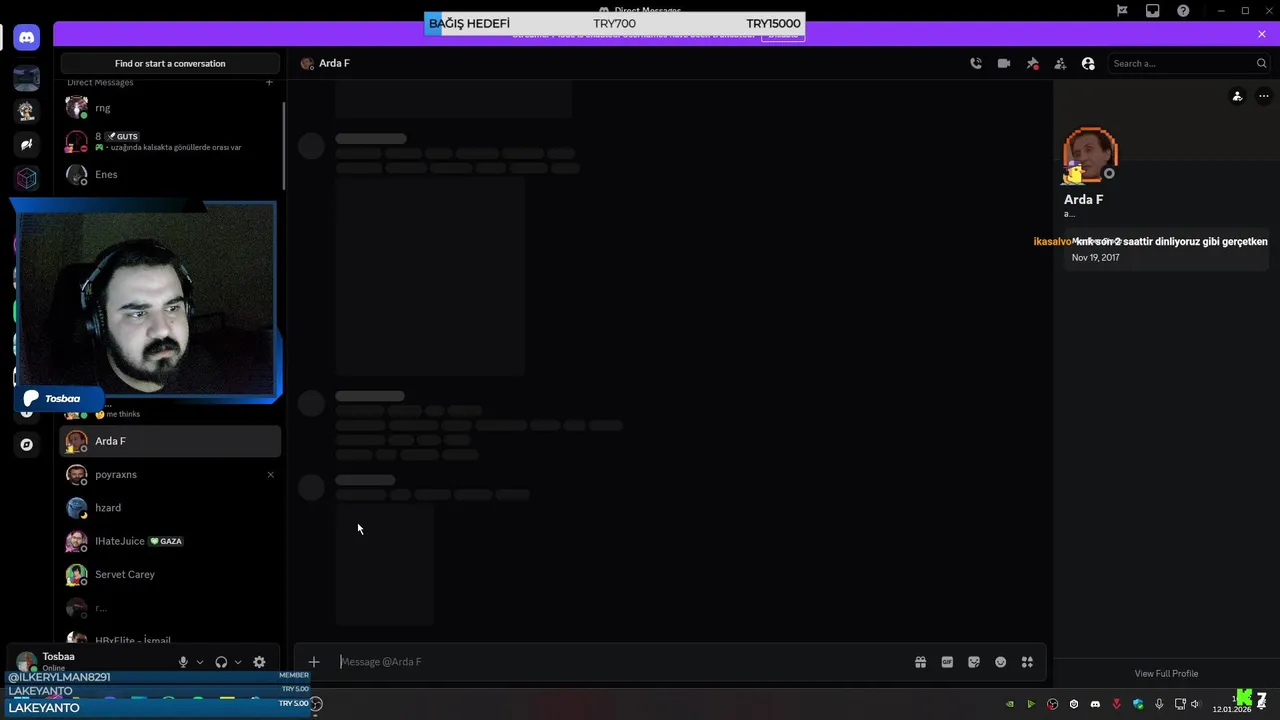Screen dimensions: 1280x720
Task: Open the gift icon in message bar
Action: pos(920,662)
